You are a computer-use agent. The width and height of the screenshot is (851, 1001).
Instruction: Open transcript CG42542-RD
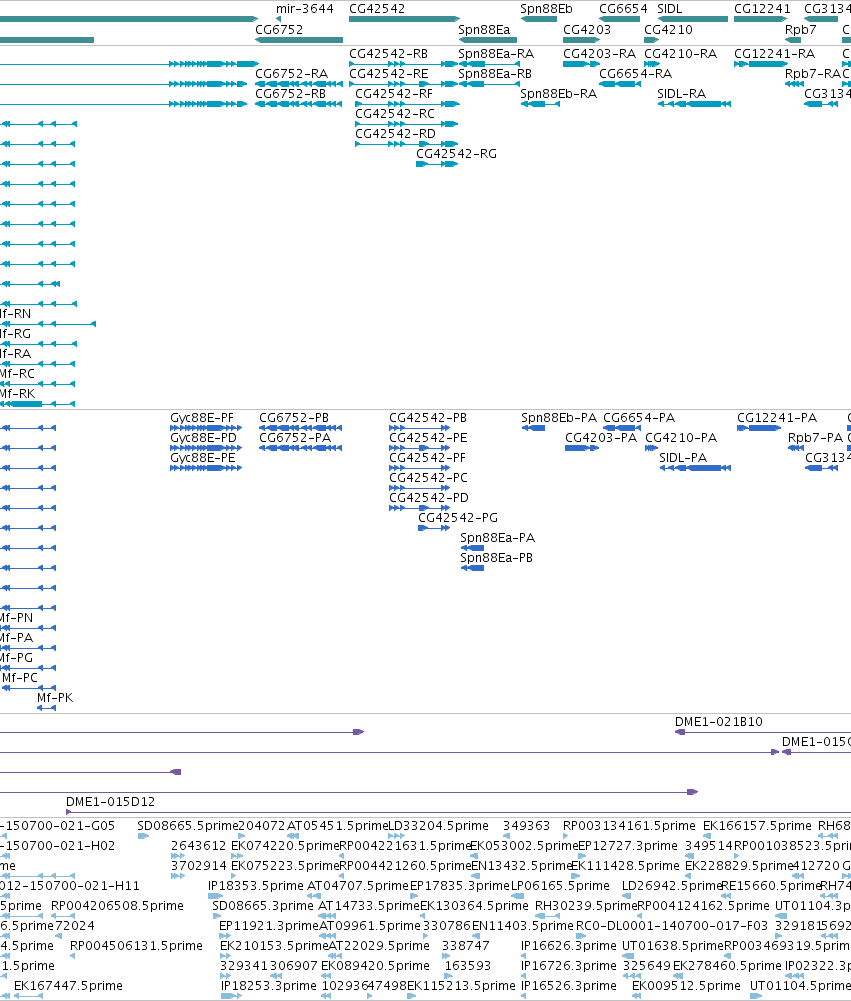point(407,144)
